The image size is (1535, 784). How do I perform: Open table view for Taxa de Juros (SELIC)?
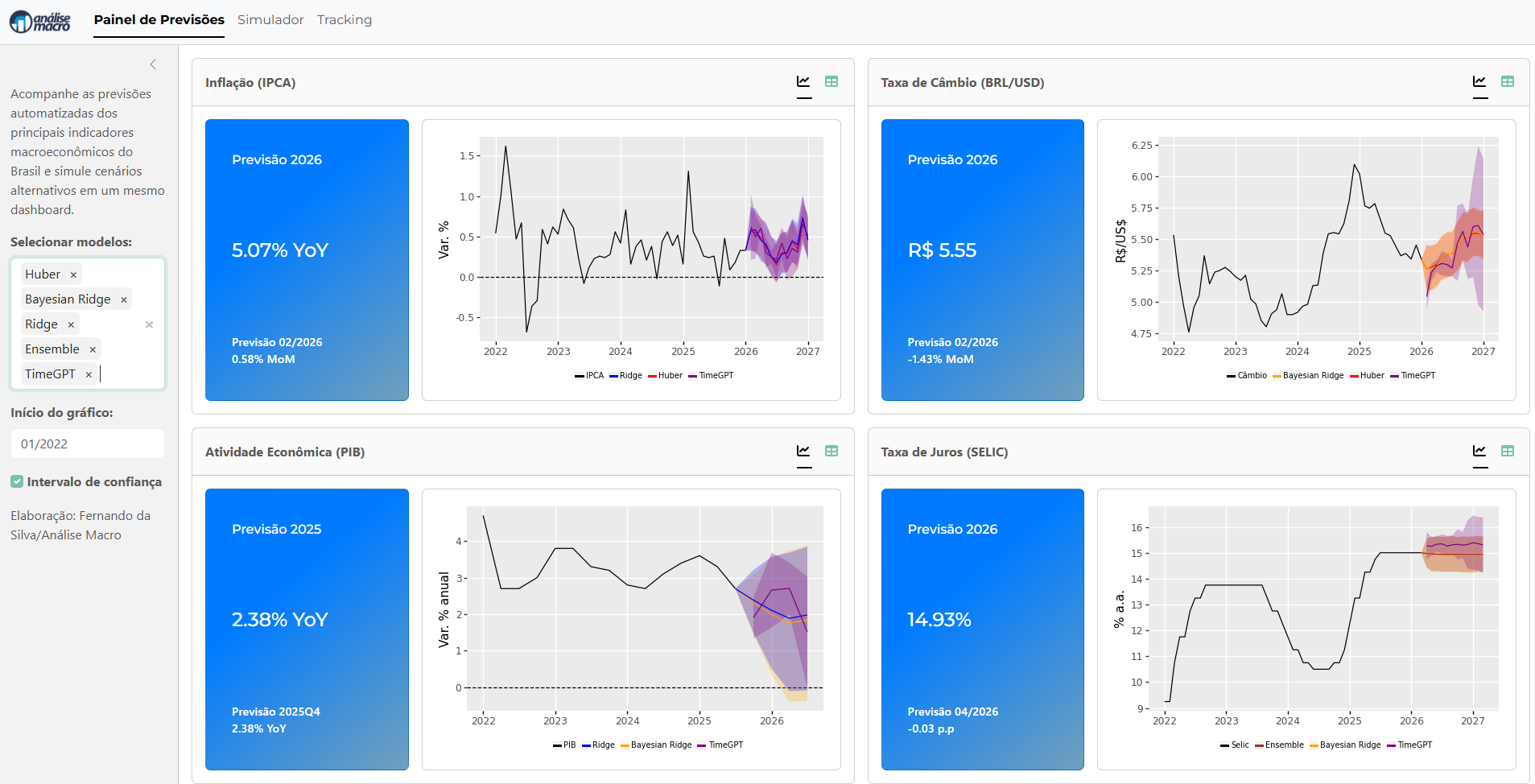coord(1508,452)
